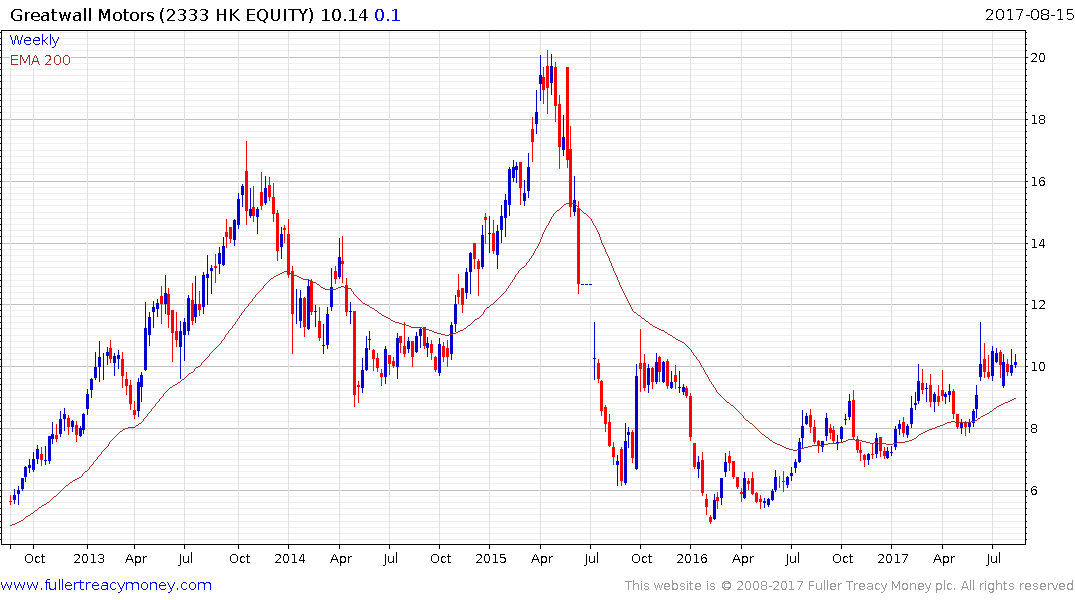Click the y-axis label 18
1075x600 pixels.
coord(1038,119)
